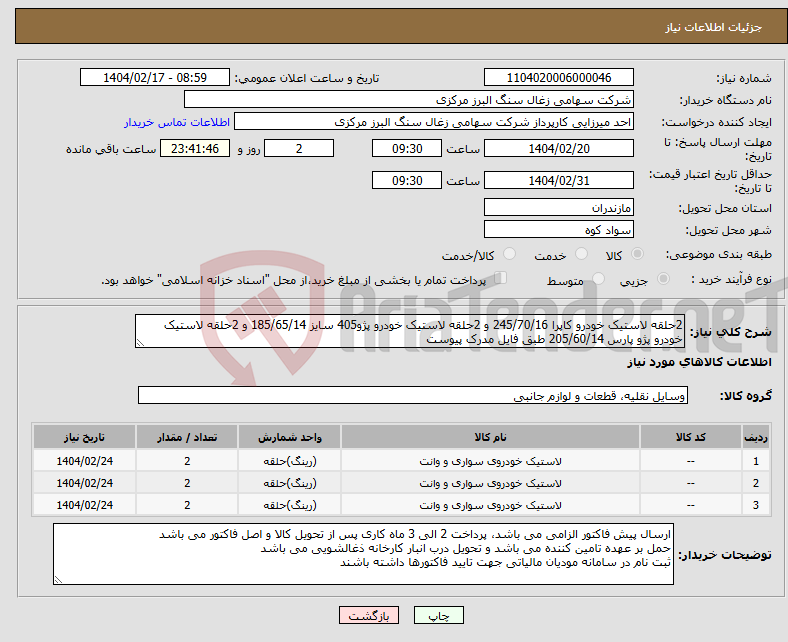
Task: Click the تاریخ نیاز column header
Action: [84, 437]
